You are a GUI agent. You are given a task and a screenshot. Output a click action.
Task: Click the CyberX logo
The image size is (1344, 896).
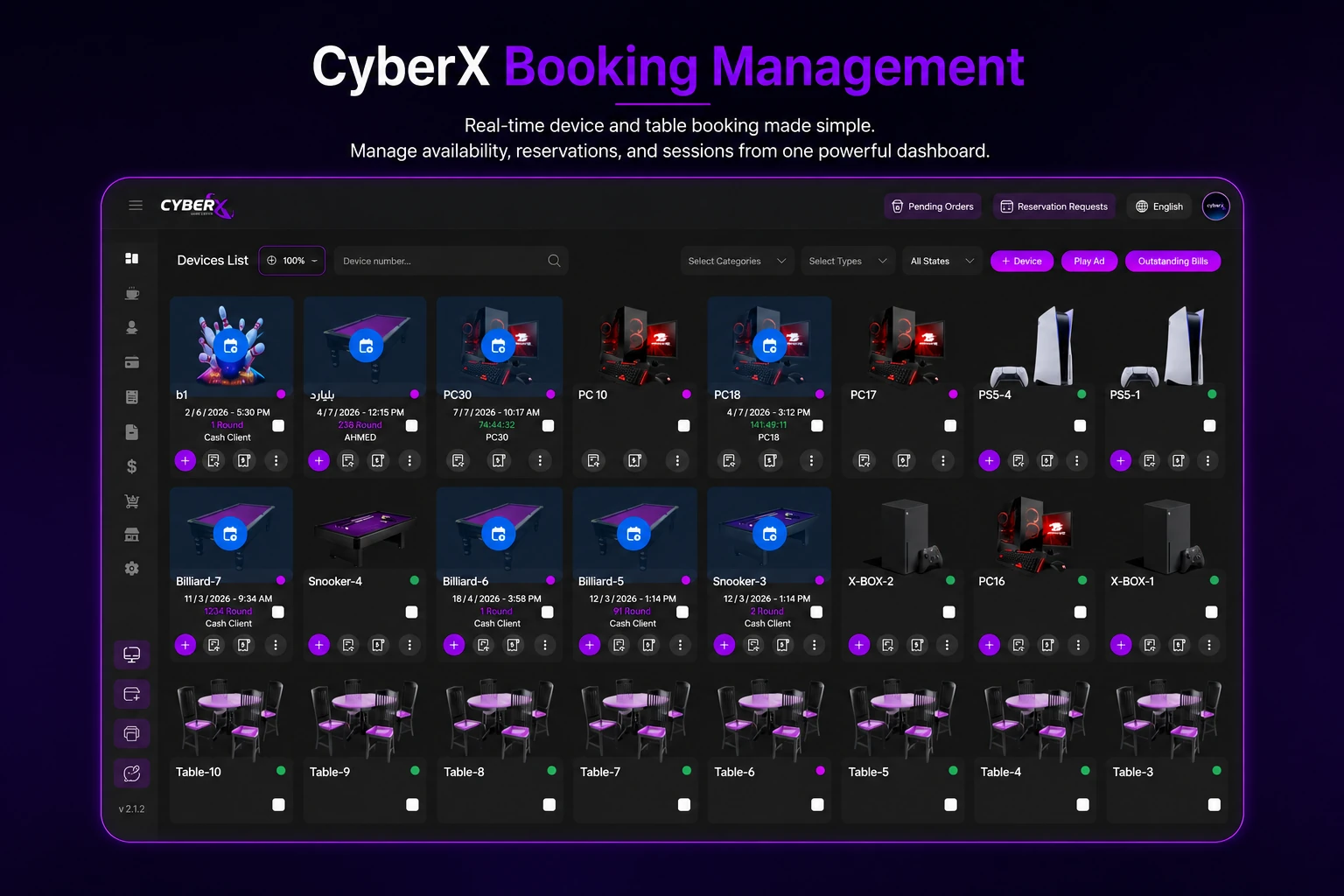click(197, 206)
